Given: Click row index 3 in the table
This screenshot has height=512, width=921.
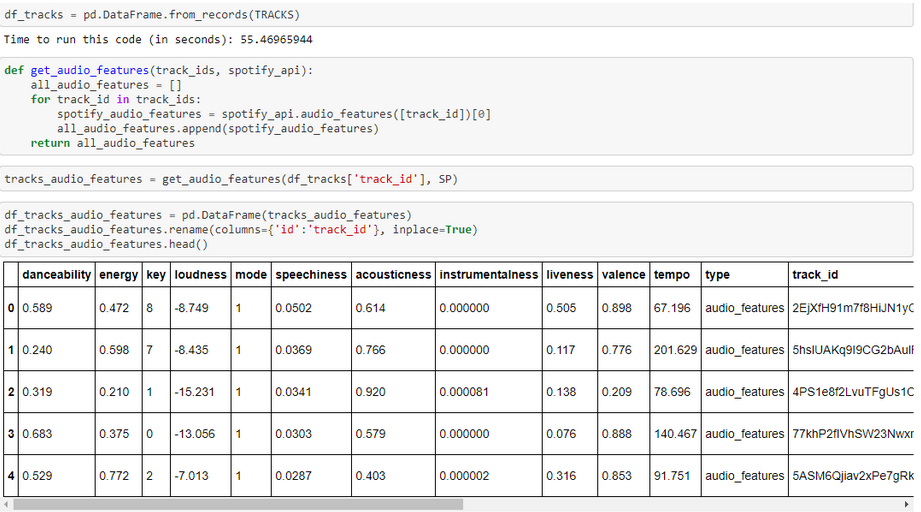Looking at the screenshot, I should (x=11, y=434).
